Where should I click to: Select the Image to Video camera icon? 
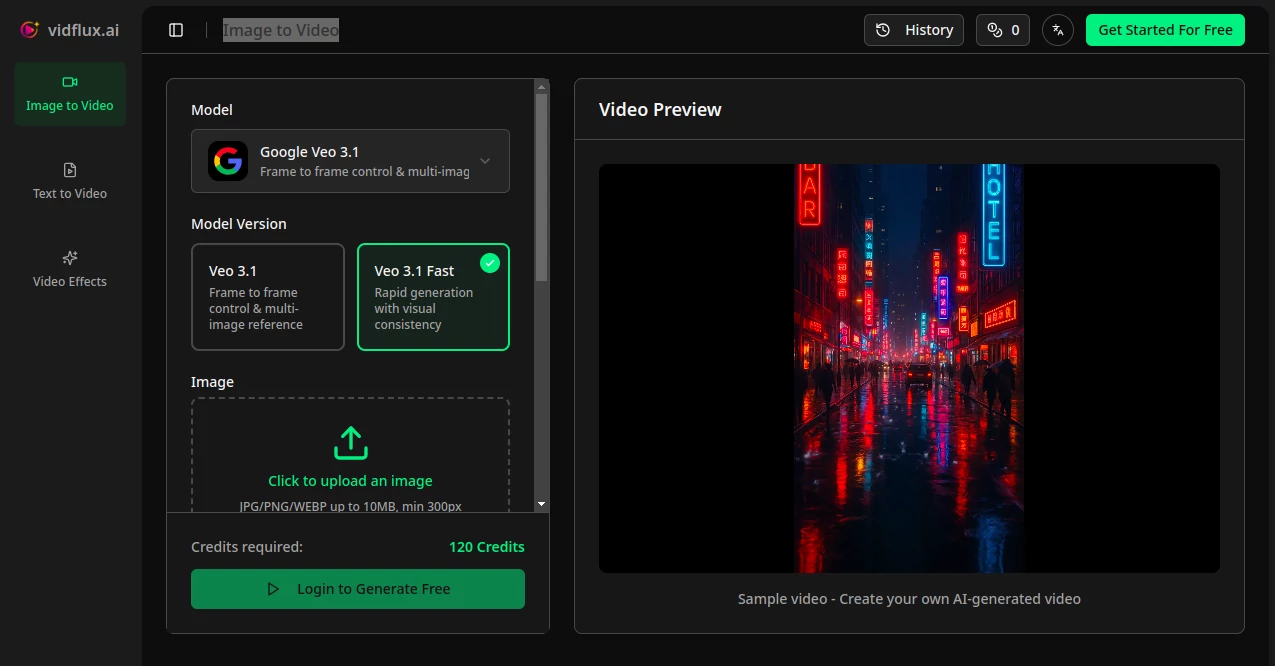tap(69, 83)
